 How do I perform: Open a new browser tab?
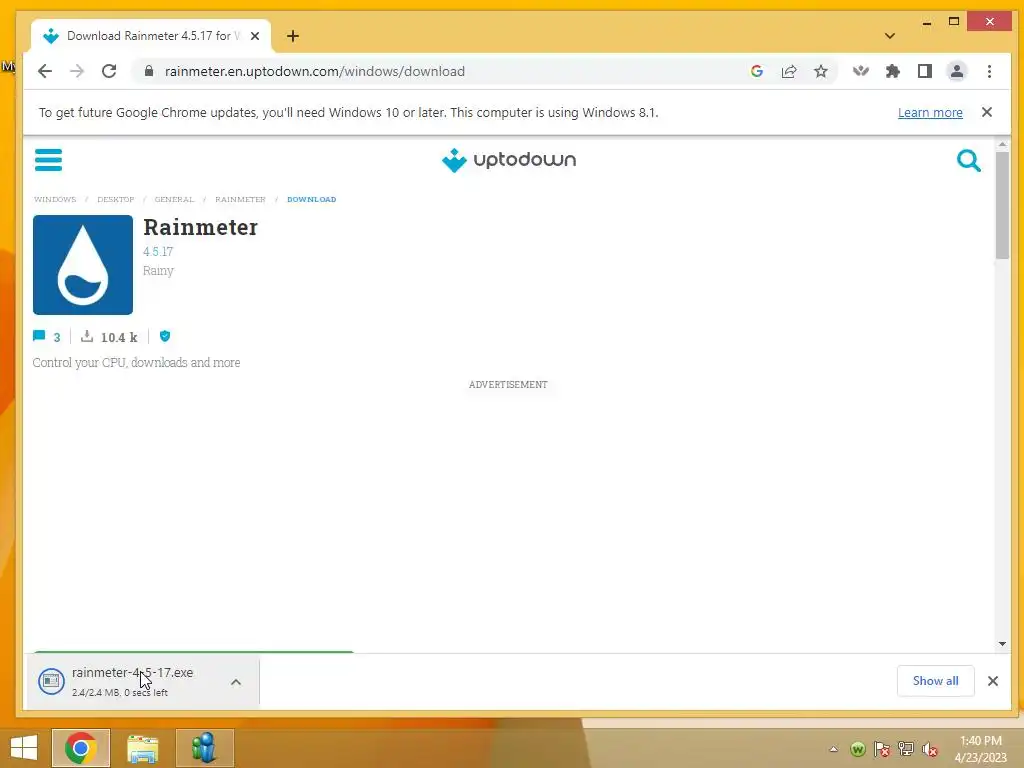(293, 36)
